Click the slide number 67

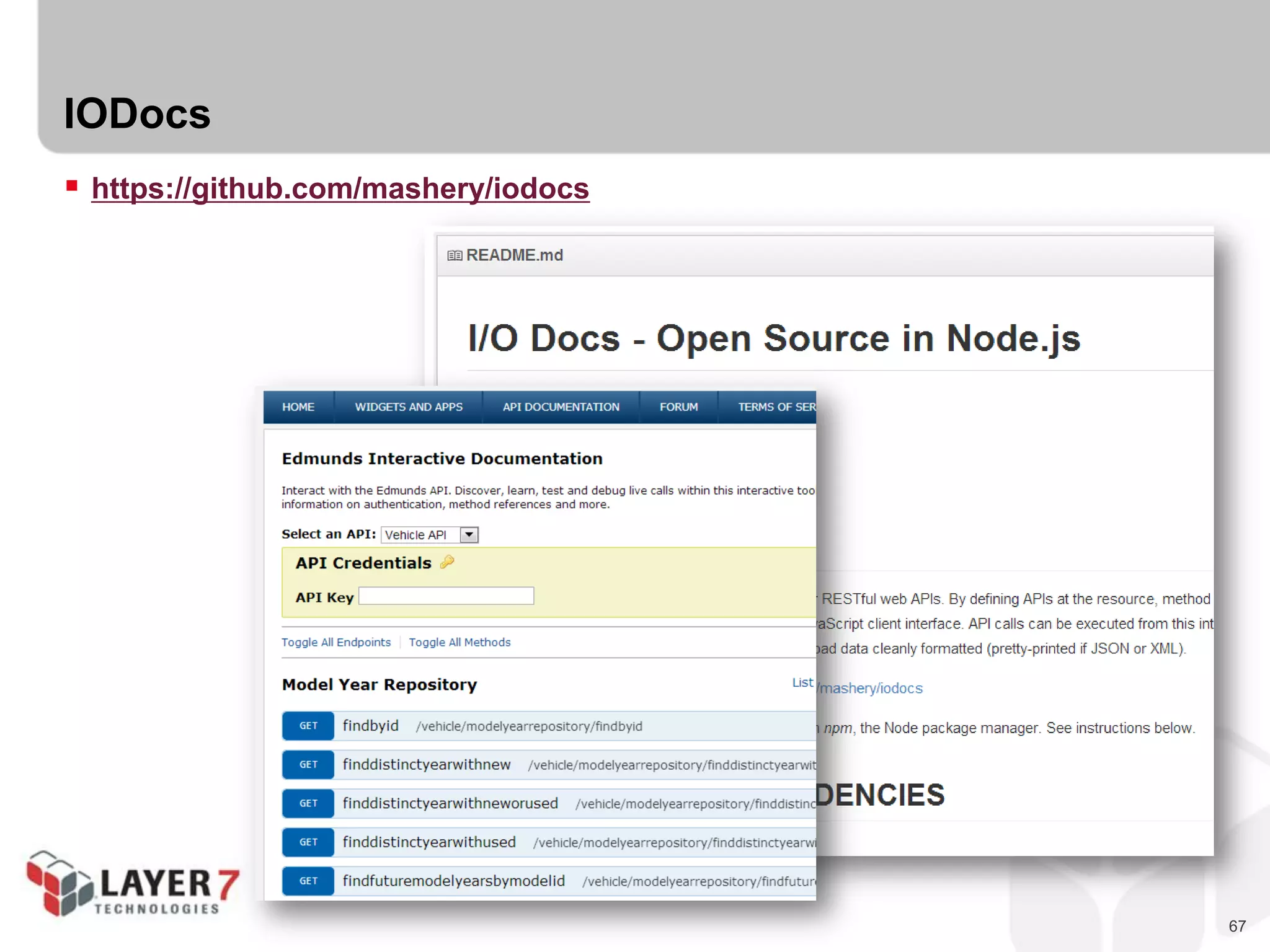(x=1237, y=926)
